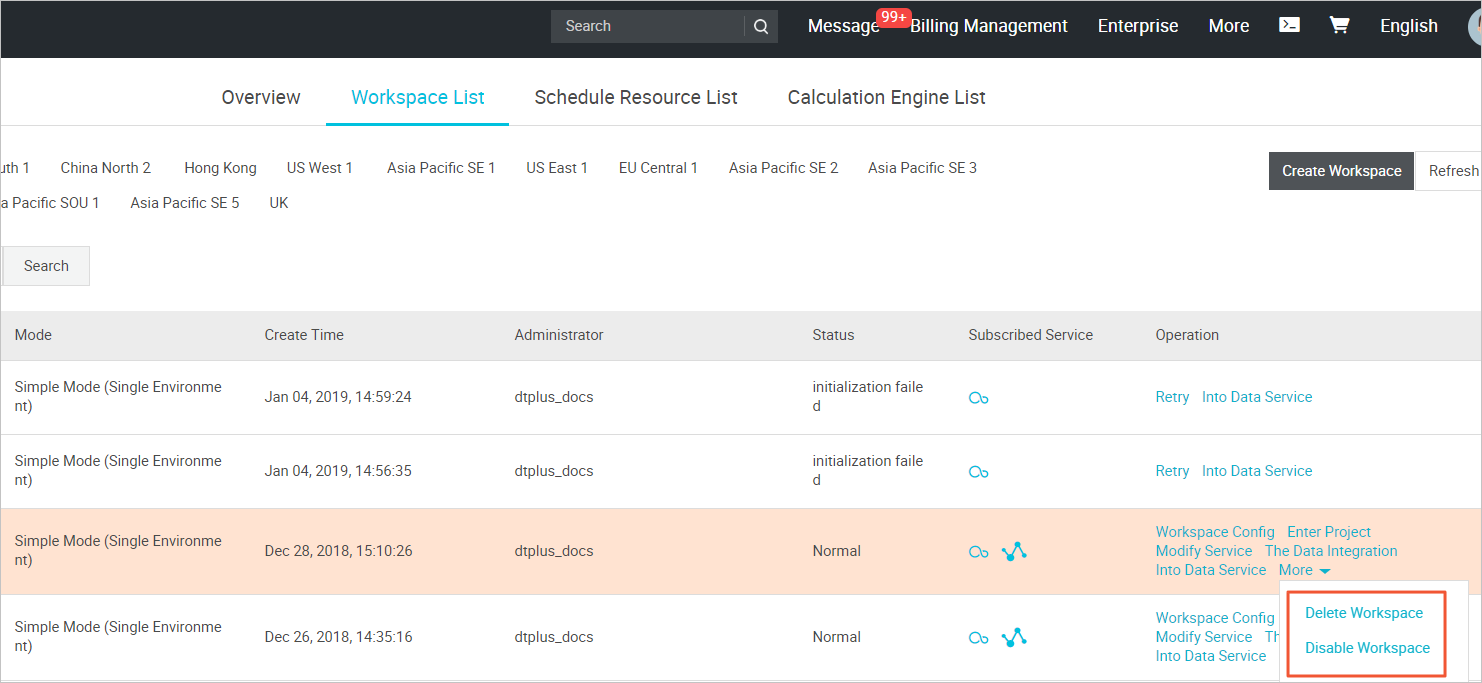1482x683 pixels.
Task: Click cloud service icon in Jan 04 14:56:35 row
Action: tap(978, 472)
